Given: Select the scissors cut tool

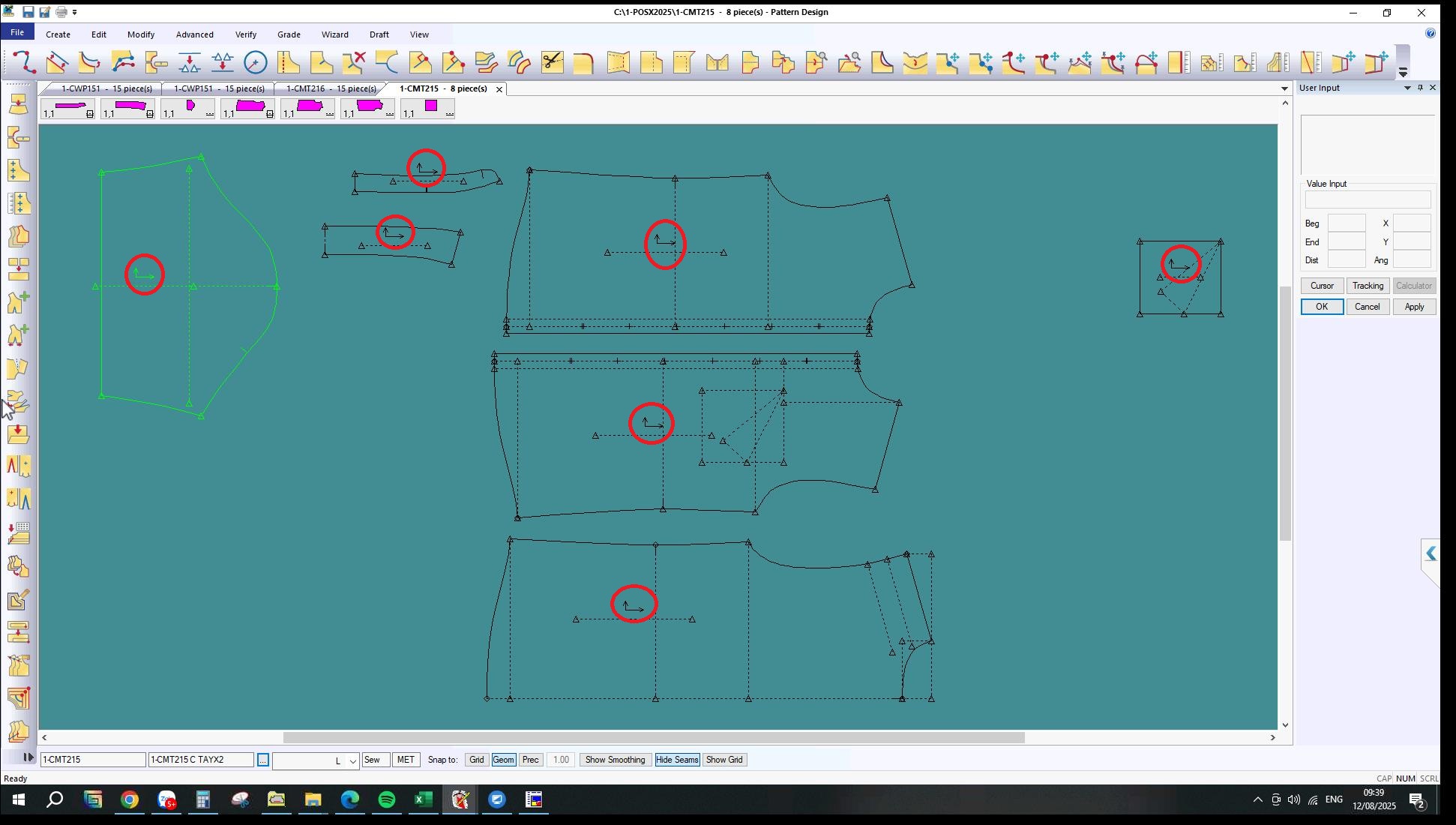Looking at the screenshot, I should (552, 62).
